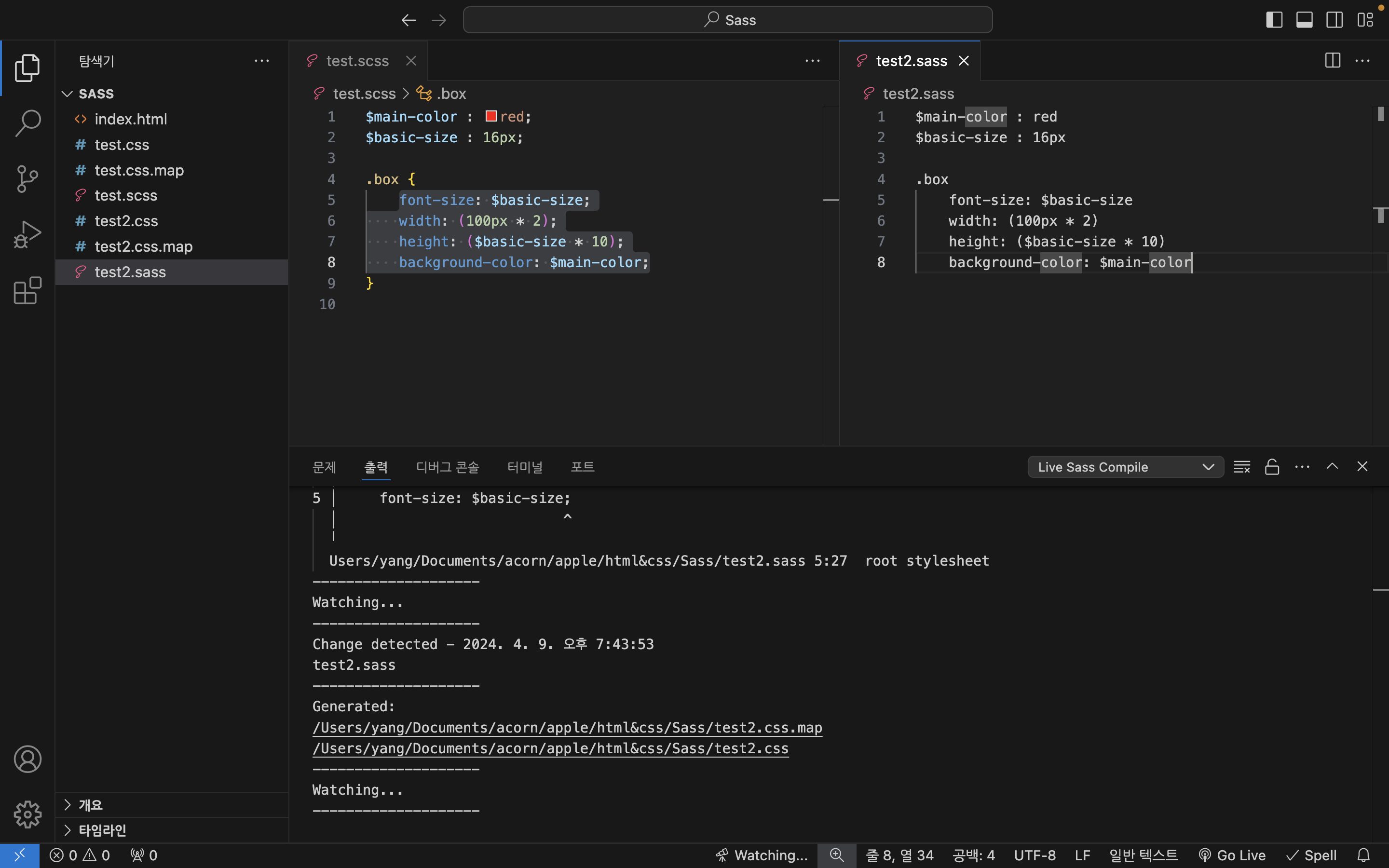Open the Extensions view
Screen dimensions: 1389x868
click(x=27, y=290)
